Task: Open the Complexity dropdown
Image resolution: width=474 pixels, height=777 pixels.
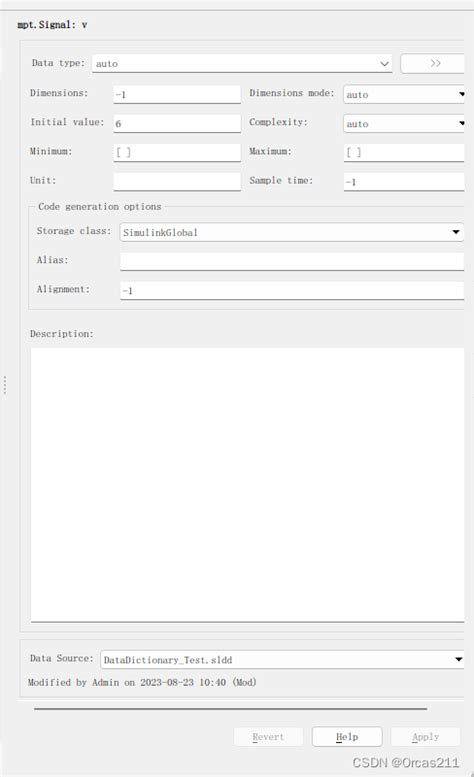Action: [x=404, y=123]
